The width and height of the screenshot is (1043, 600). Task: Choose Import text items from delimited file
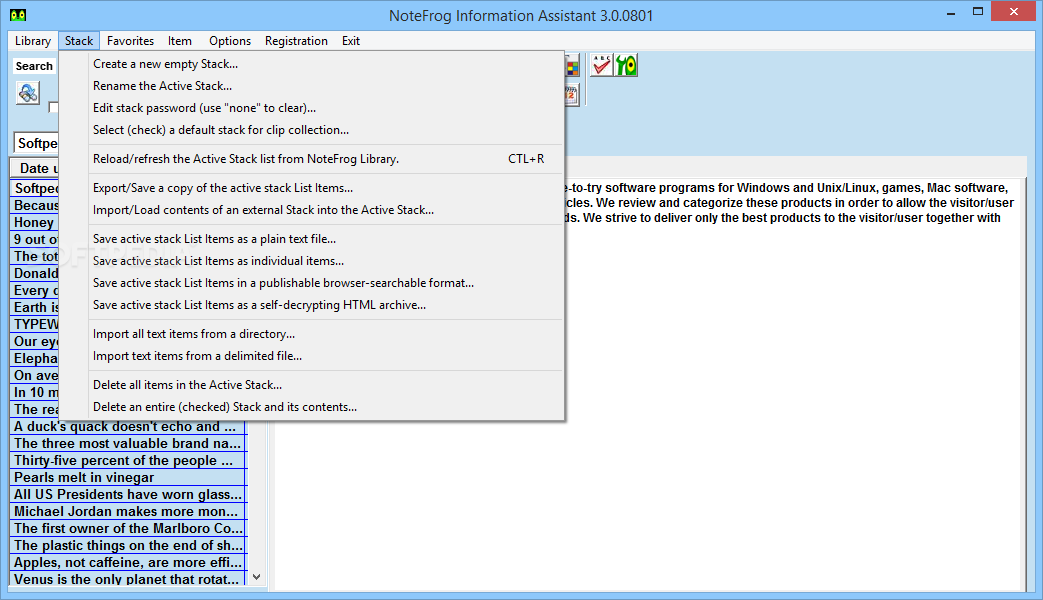pyautogui.click(x=311, y=356)
